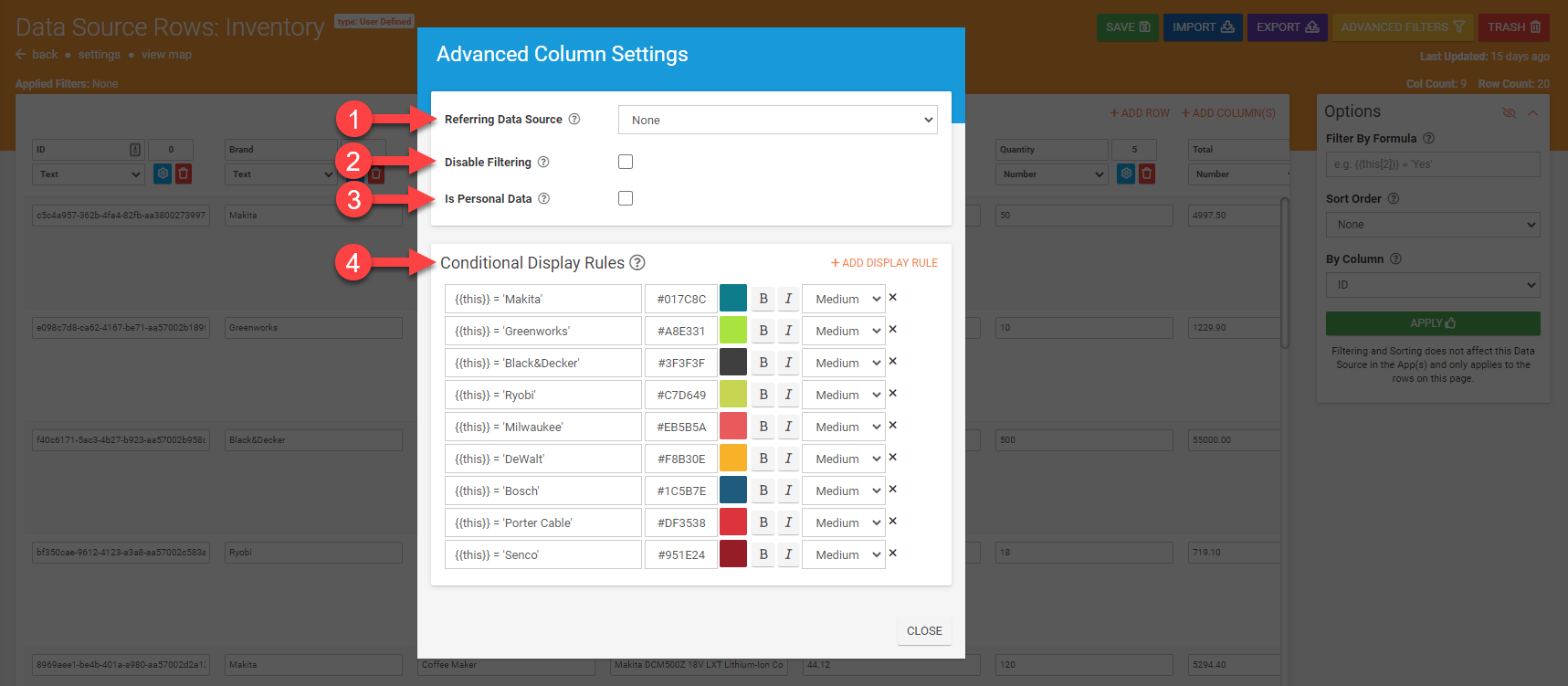The width and height of the screenshot is (1568, 686).
Task: Click the By Column help icon
Action: point(1395,259)
